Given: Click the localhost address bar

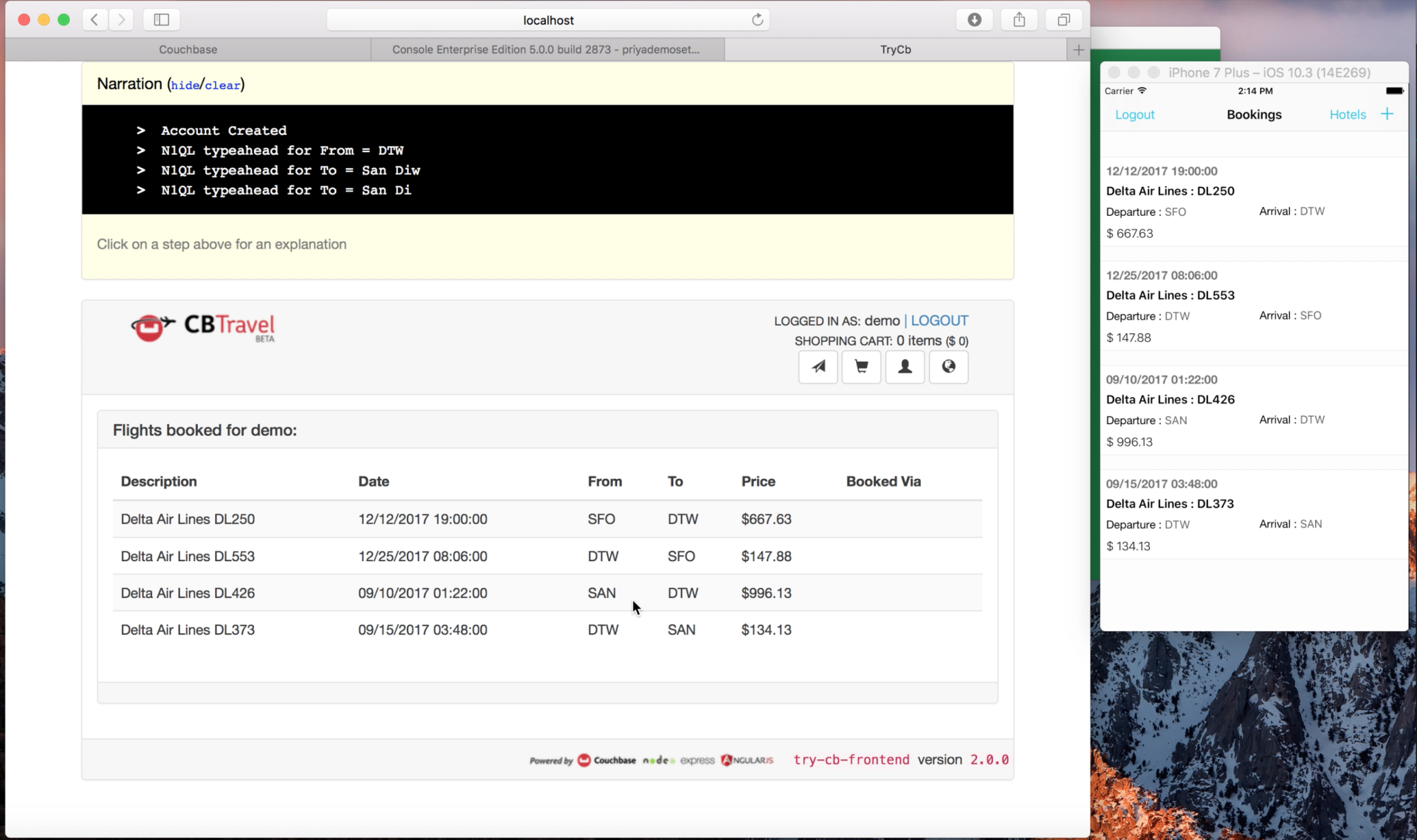Looking at the screenshot, I should pyautogui.click(x=548, y=20).
